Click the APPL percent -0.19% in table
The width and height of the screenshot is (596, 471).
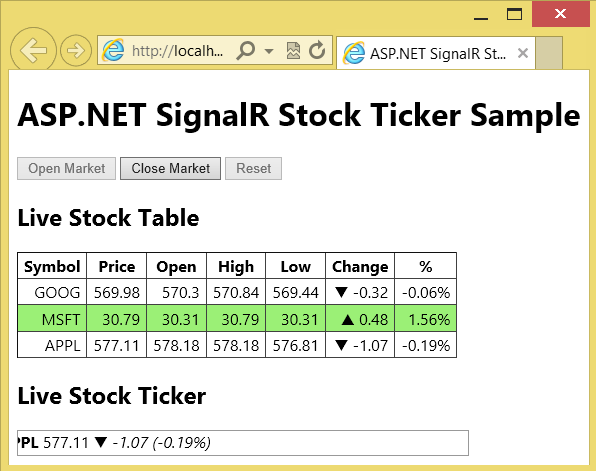tap(426, 345)
